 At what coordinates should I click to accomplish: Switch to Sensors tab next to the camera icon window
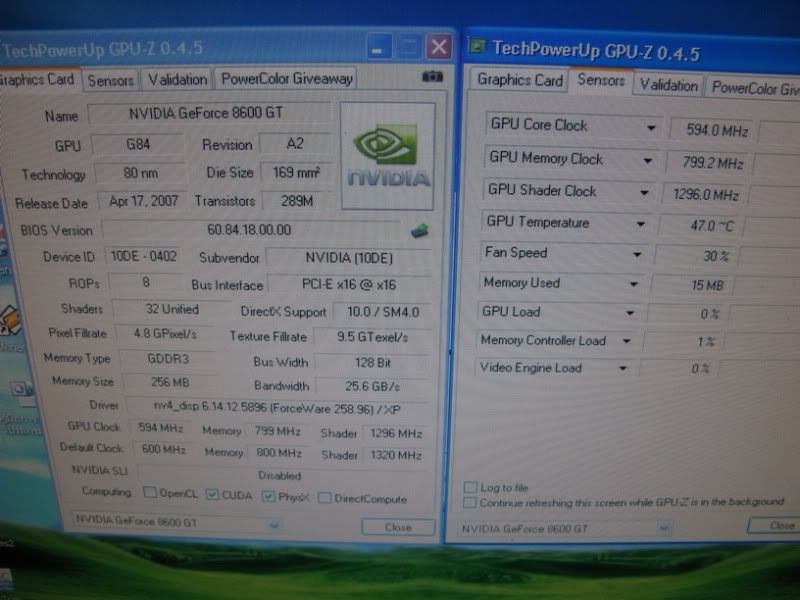[110, 80]
